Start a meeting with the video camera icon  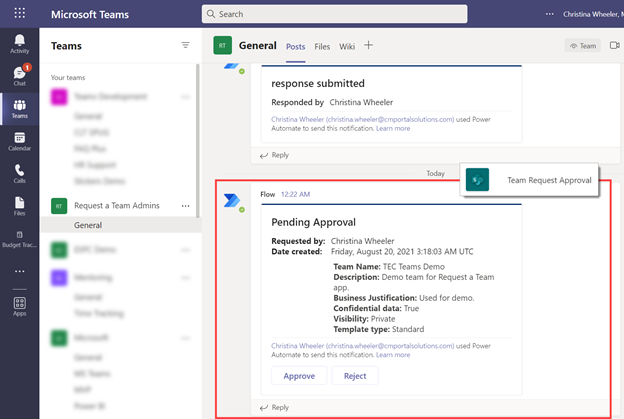pos(614,45)
